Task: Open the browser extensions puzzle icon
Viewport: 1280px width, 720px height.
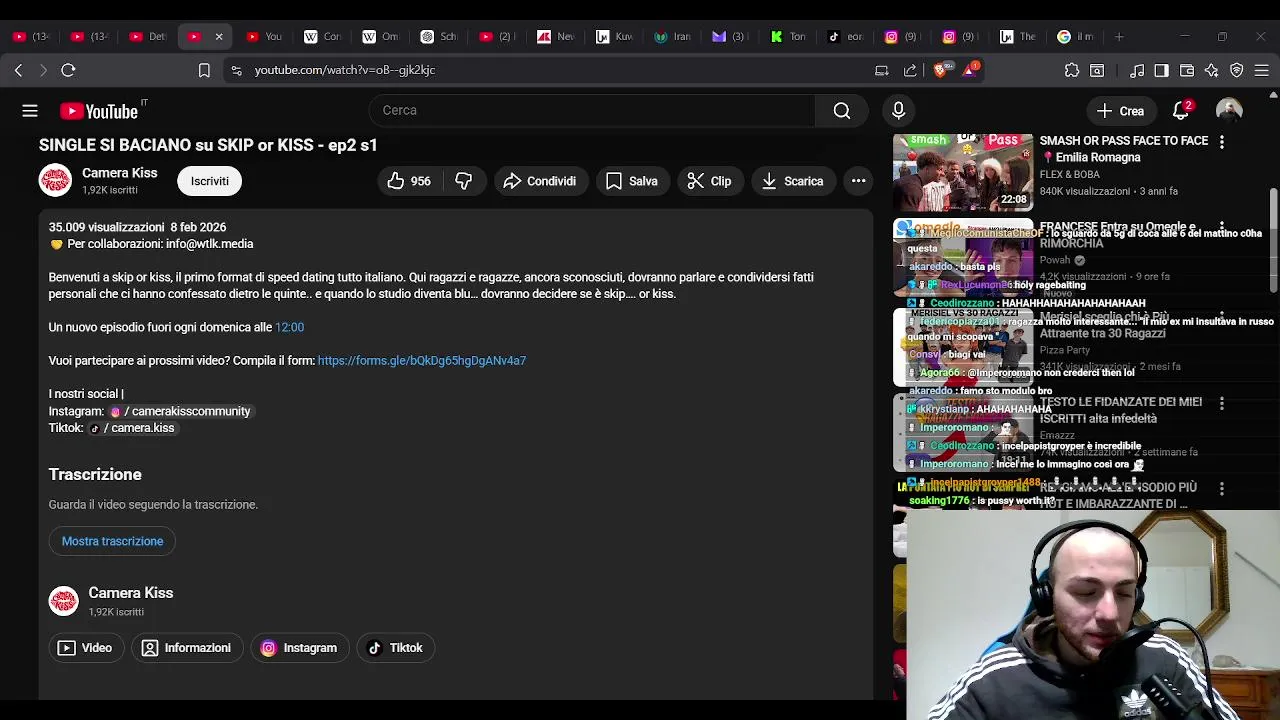Action: click(x=1072, y=70)
